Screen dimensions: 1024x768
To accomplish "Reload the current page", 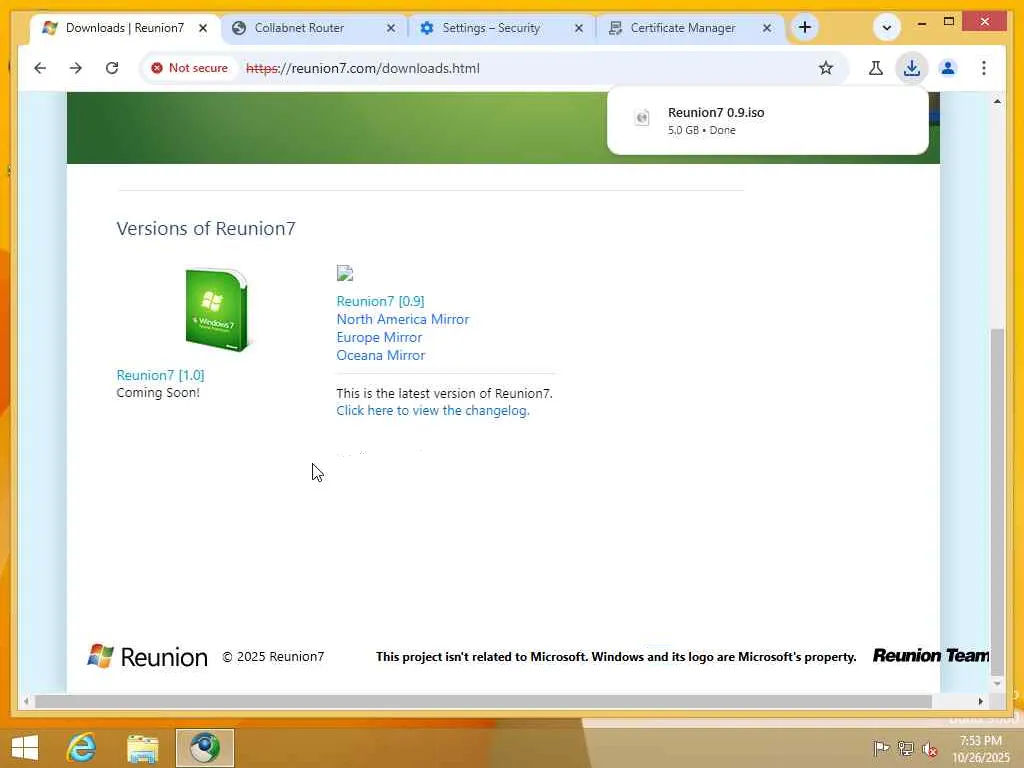I will [x=112, y=68].
